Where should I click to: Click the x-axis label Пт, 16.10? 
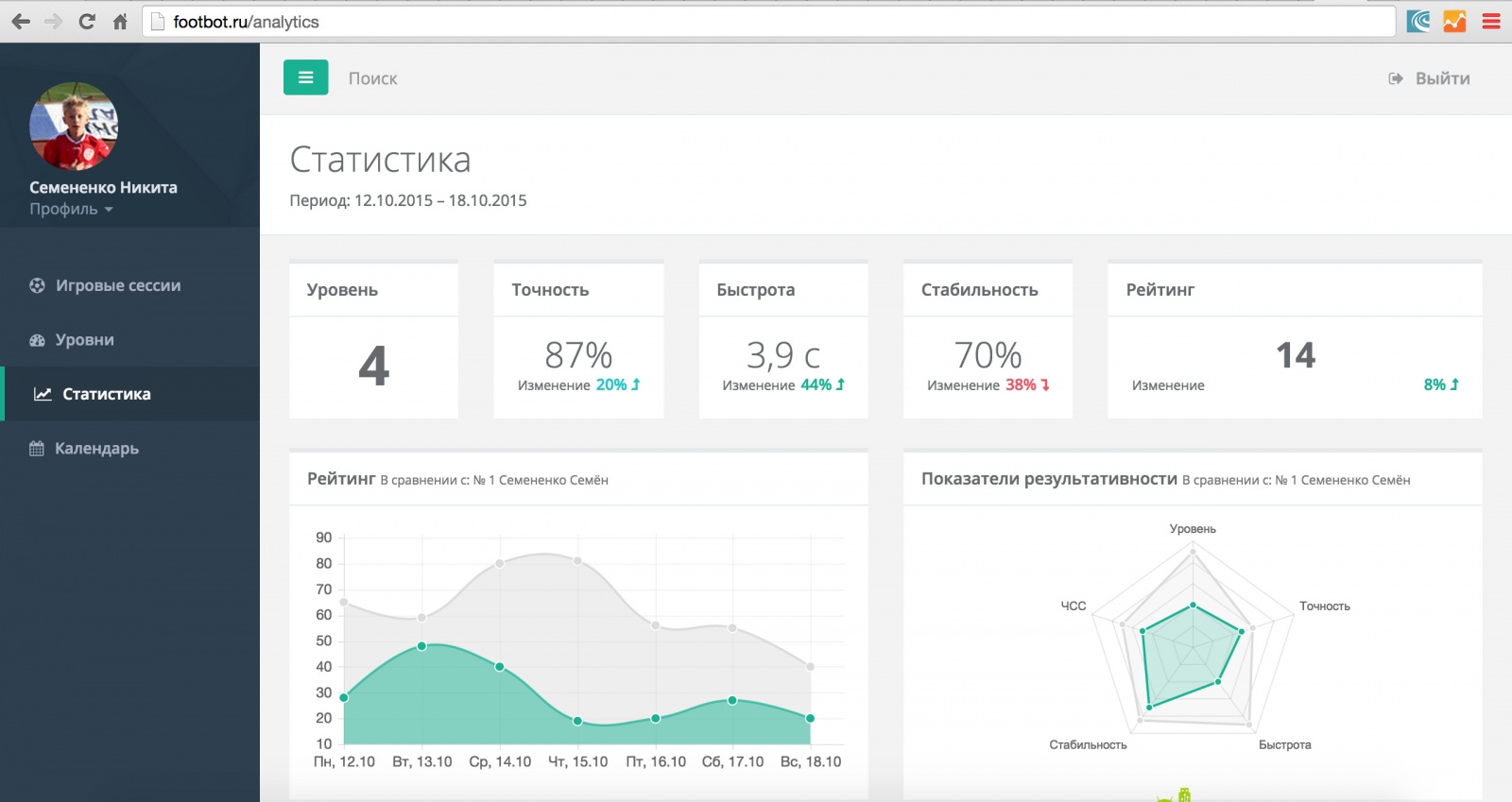pyautogui.click(x=656, y=761)
